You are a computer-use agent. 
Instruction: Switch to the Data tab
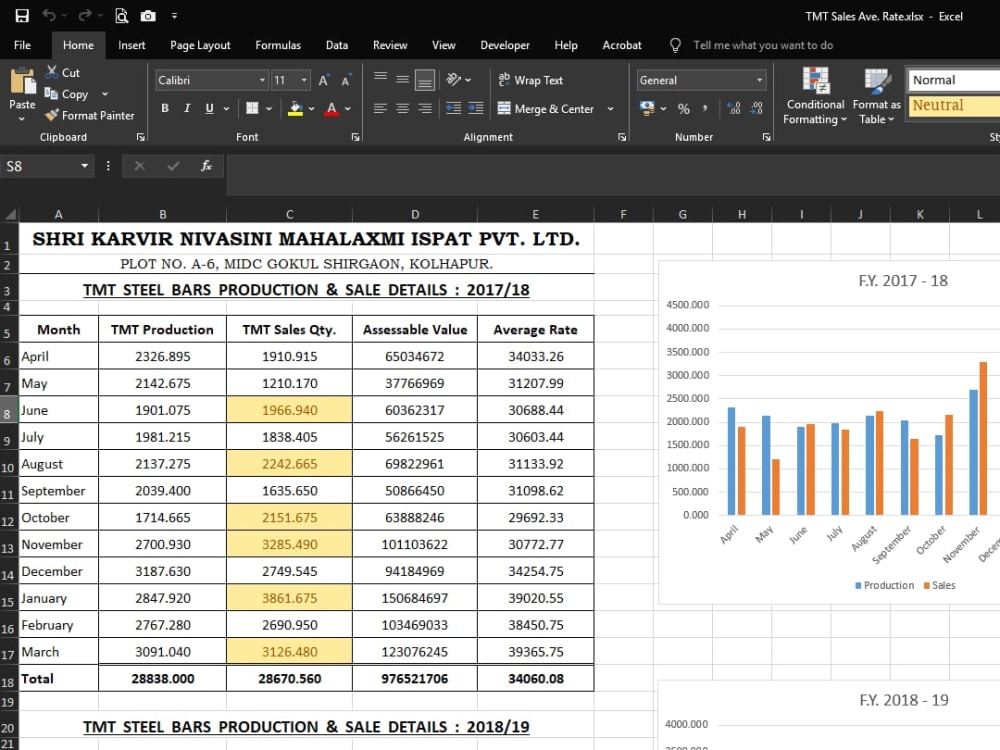tap(337, 45)
